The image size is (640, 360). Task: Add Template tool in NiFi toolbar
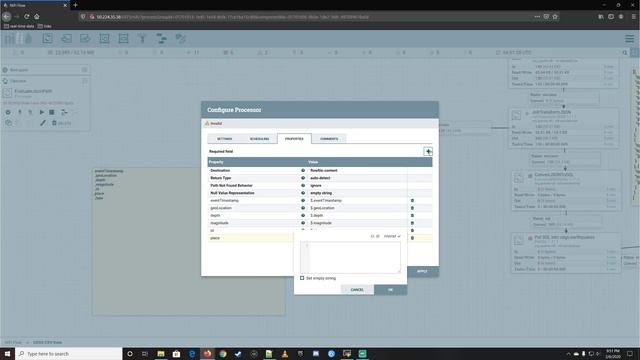click(x=162, y=39)
